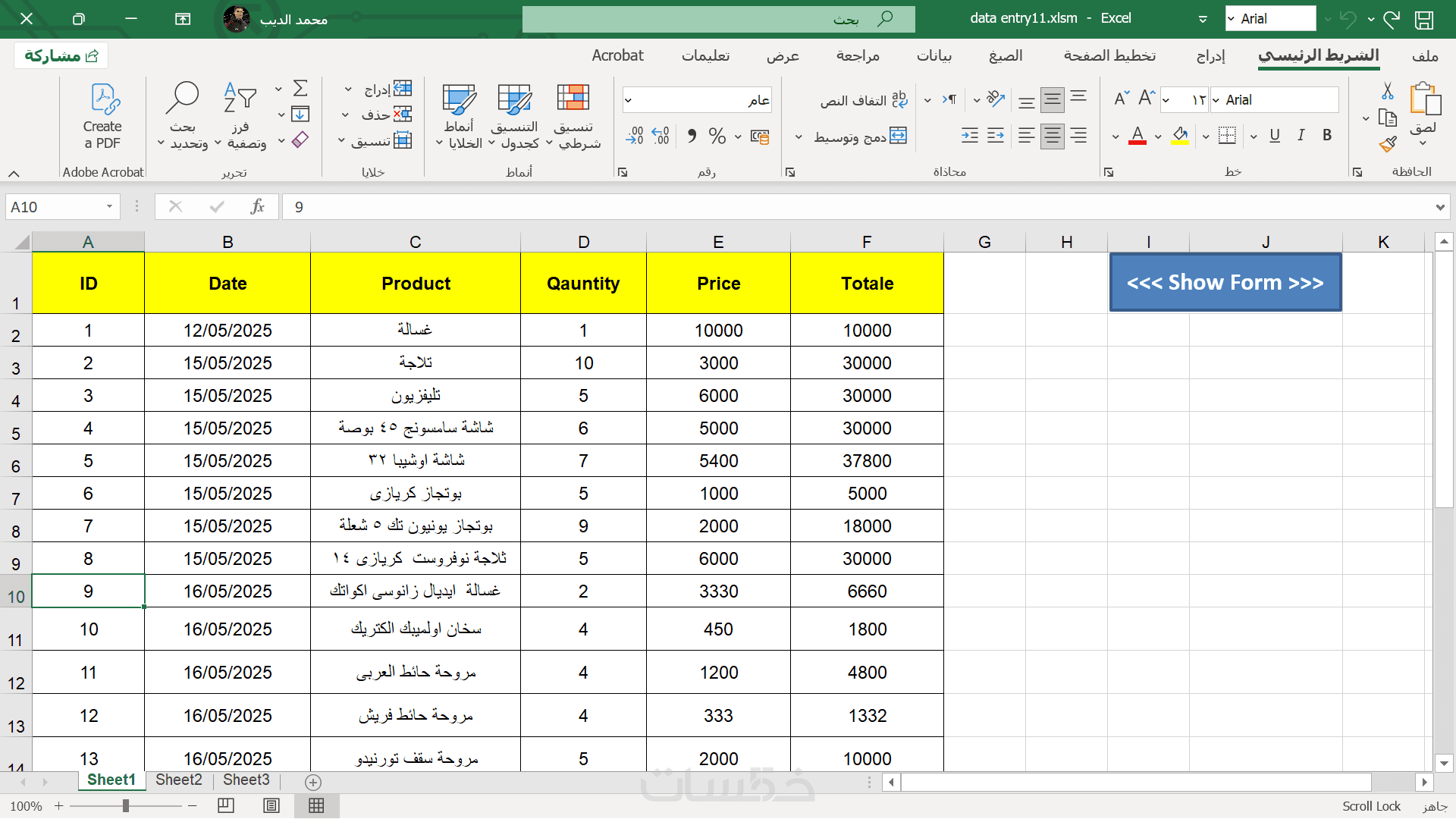Click the AutoSum sigma icon

click(x=300, y=89)
